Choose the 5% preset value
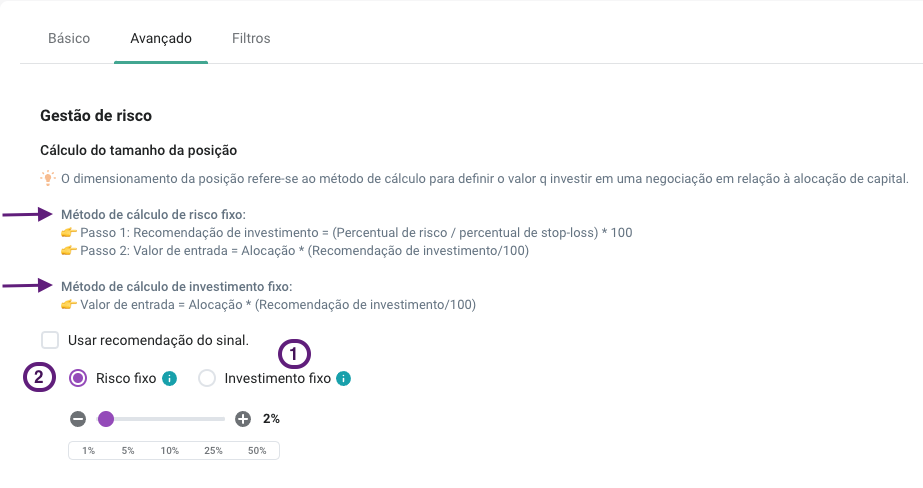The image size is (923, 488). (x=128, y=450)
